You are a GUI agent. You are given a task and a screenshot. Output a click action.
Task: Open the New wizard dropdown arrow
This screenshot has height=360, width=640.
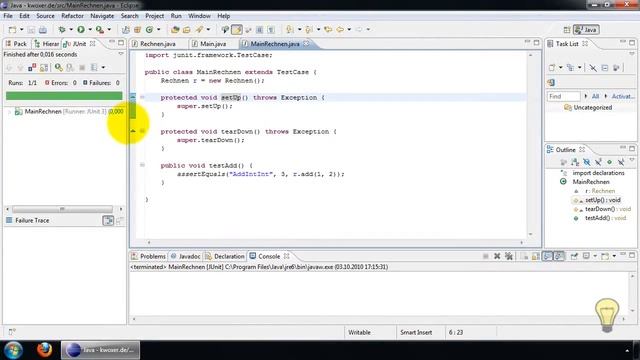coord(22,29)
